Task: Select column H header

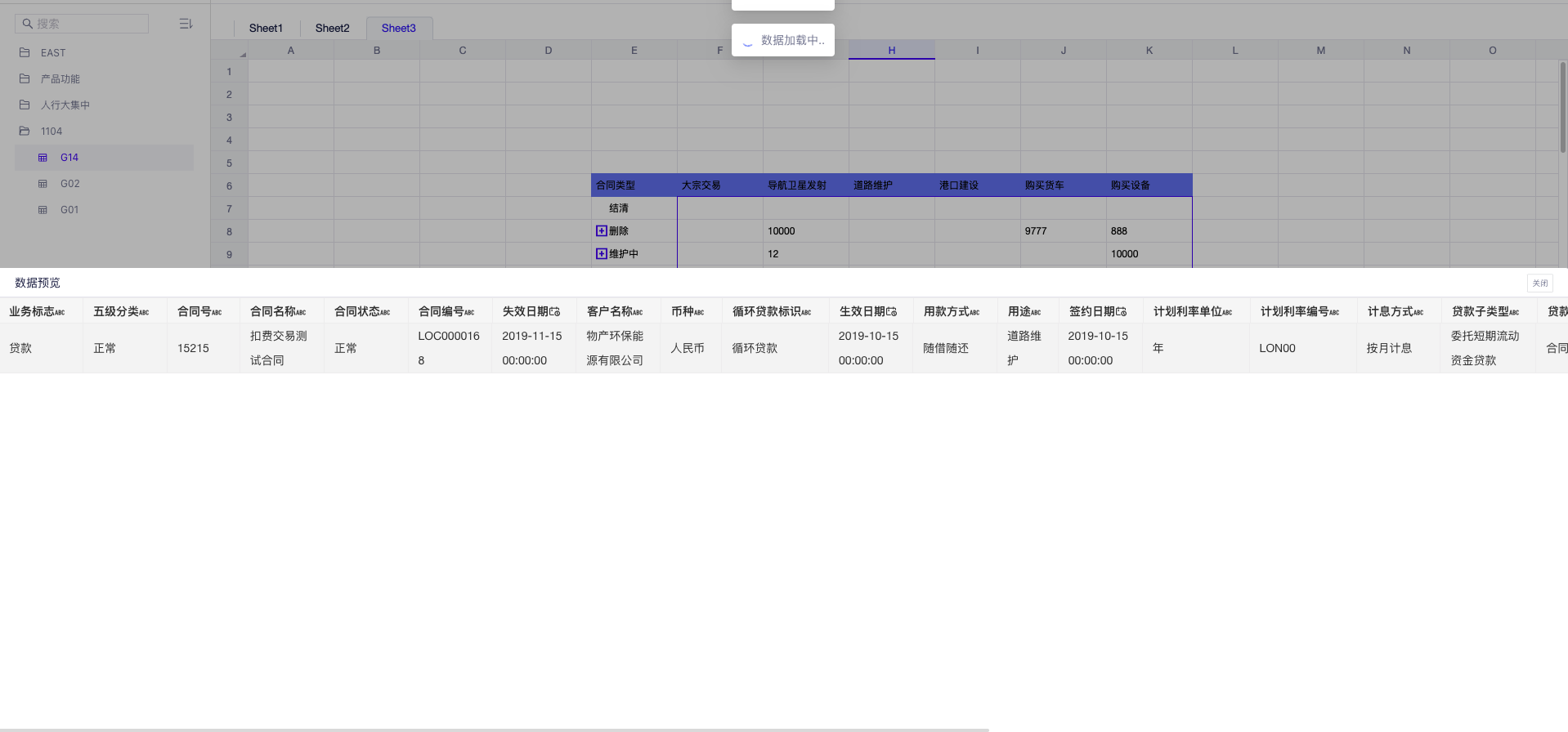Action: pyautogui.click(x=891, y=51)
